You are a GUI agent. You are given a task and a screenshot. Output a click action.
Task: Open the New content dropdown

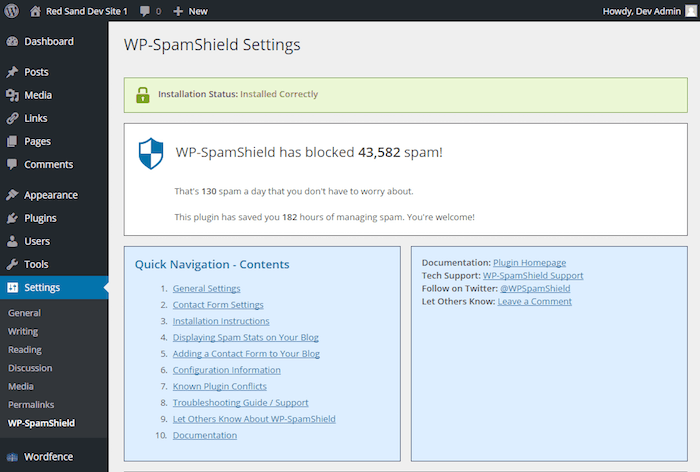[x=191, y=11]
